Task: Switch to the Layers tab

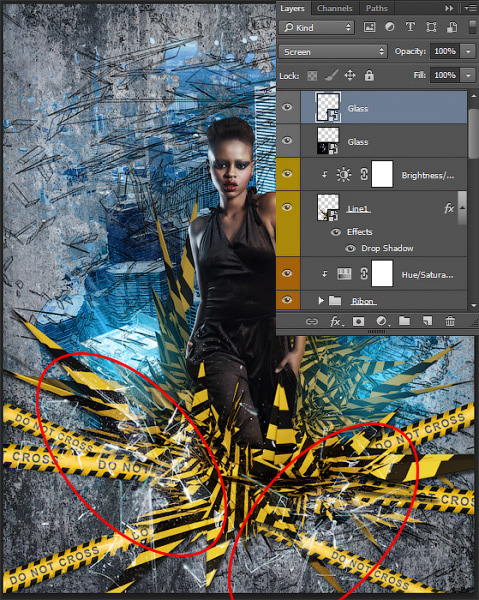Action: coord(293,8)
